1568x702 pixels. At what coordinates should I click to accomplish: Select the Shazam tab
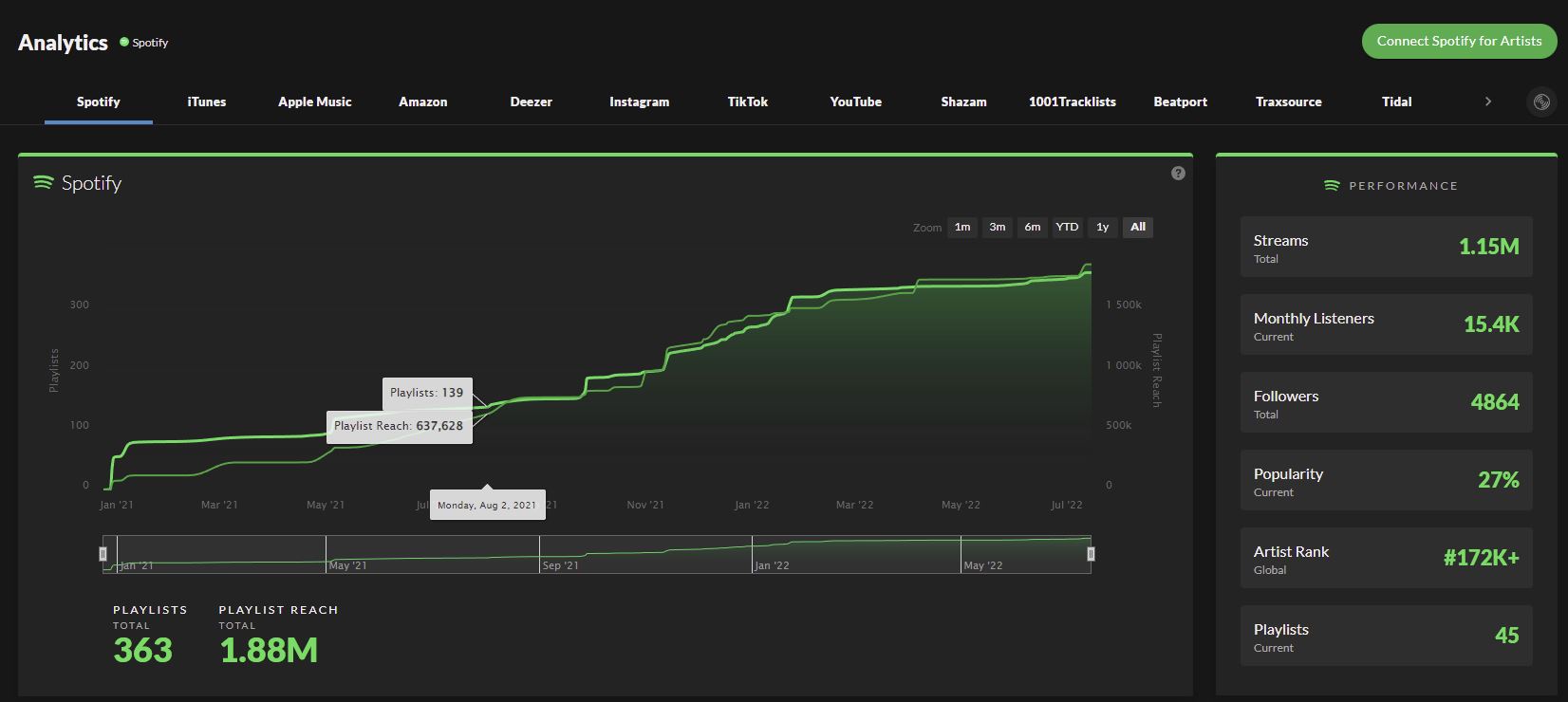click(964, 102)
